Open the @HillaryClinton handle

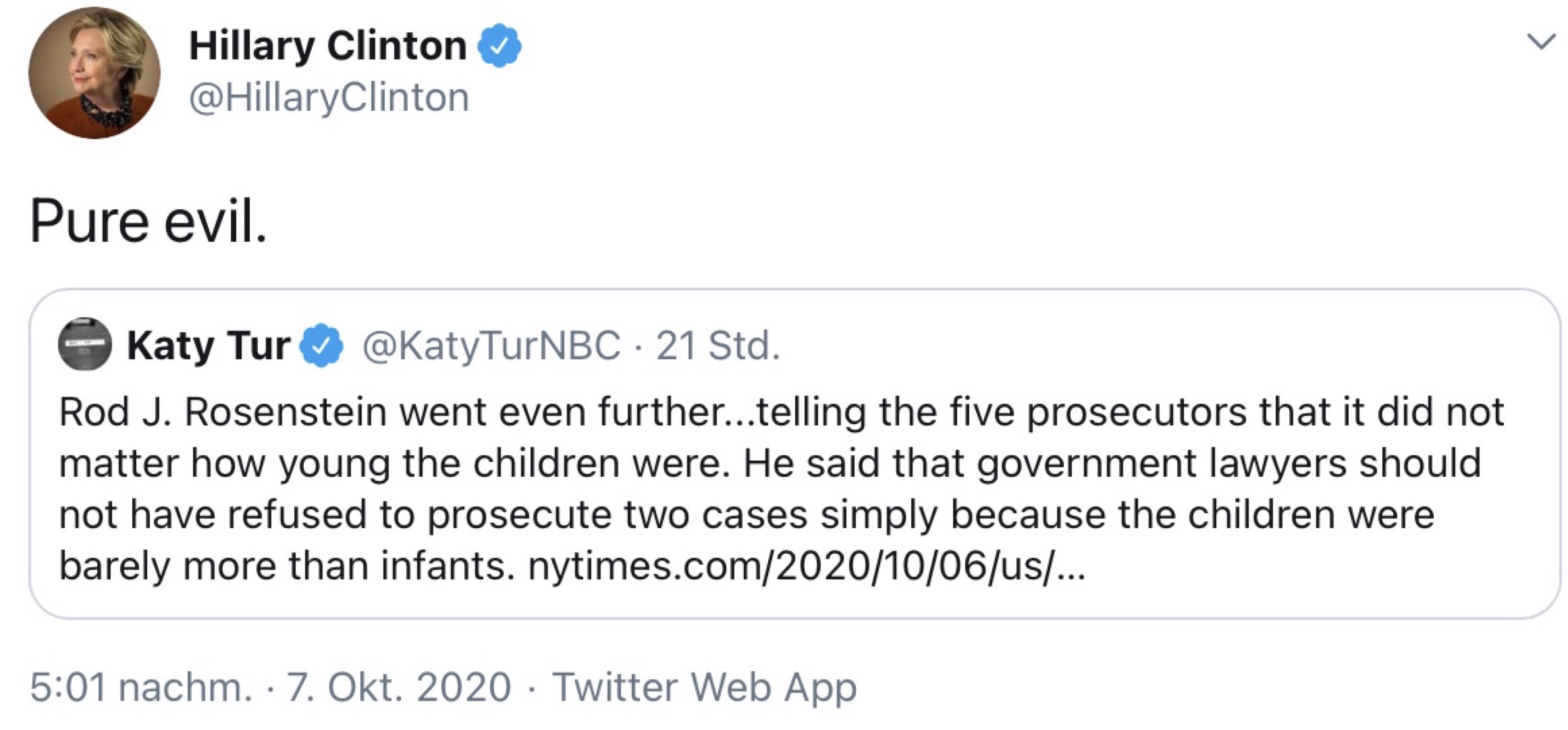[x=329, y=97]
